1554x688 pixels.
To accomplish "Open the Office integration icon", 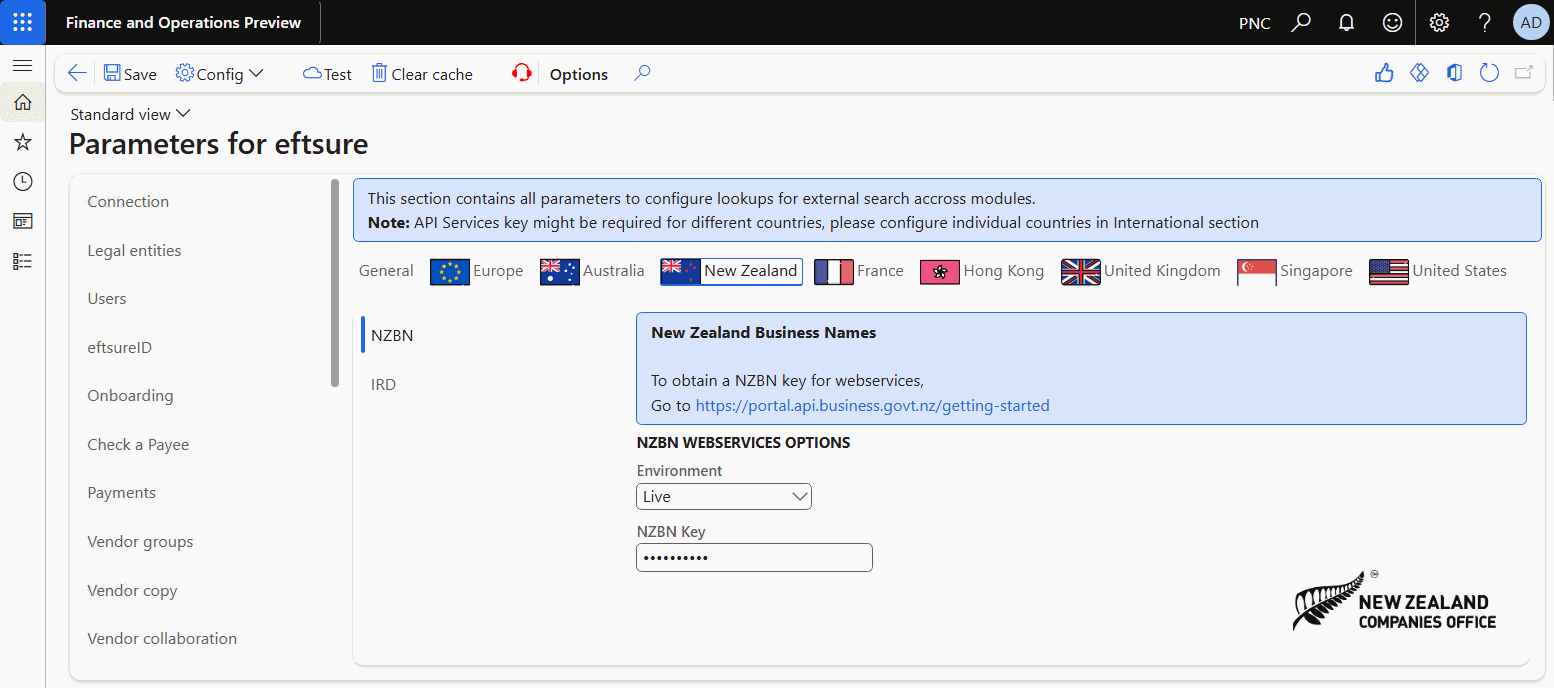I will [x=1454, y=73].
